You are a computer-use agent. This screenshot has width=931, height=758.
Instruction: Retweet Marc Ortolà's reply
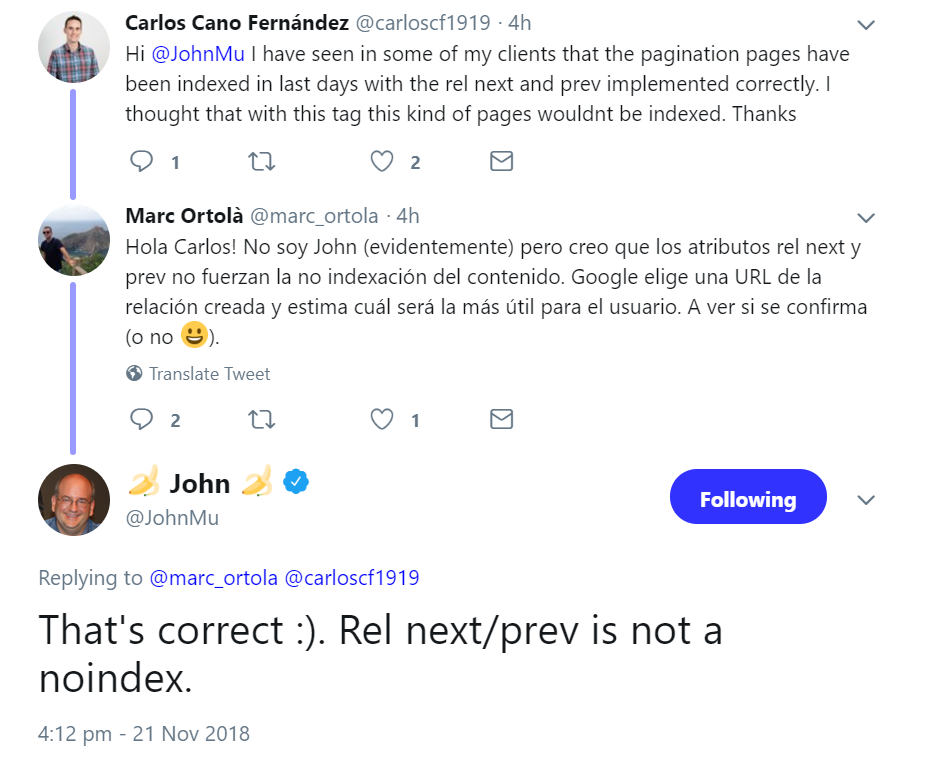(x=261, y=419)
